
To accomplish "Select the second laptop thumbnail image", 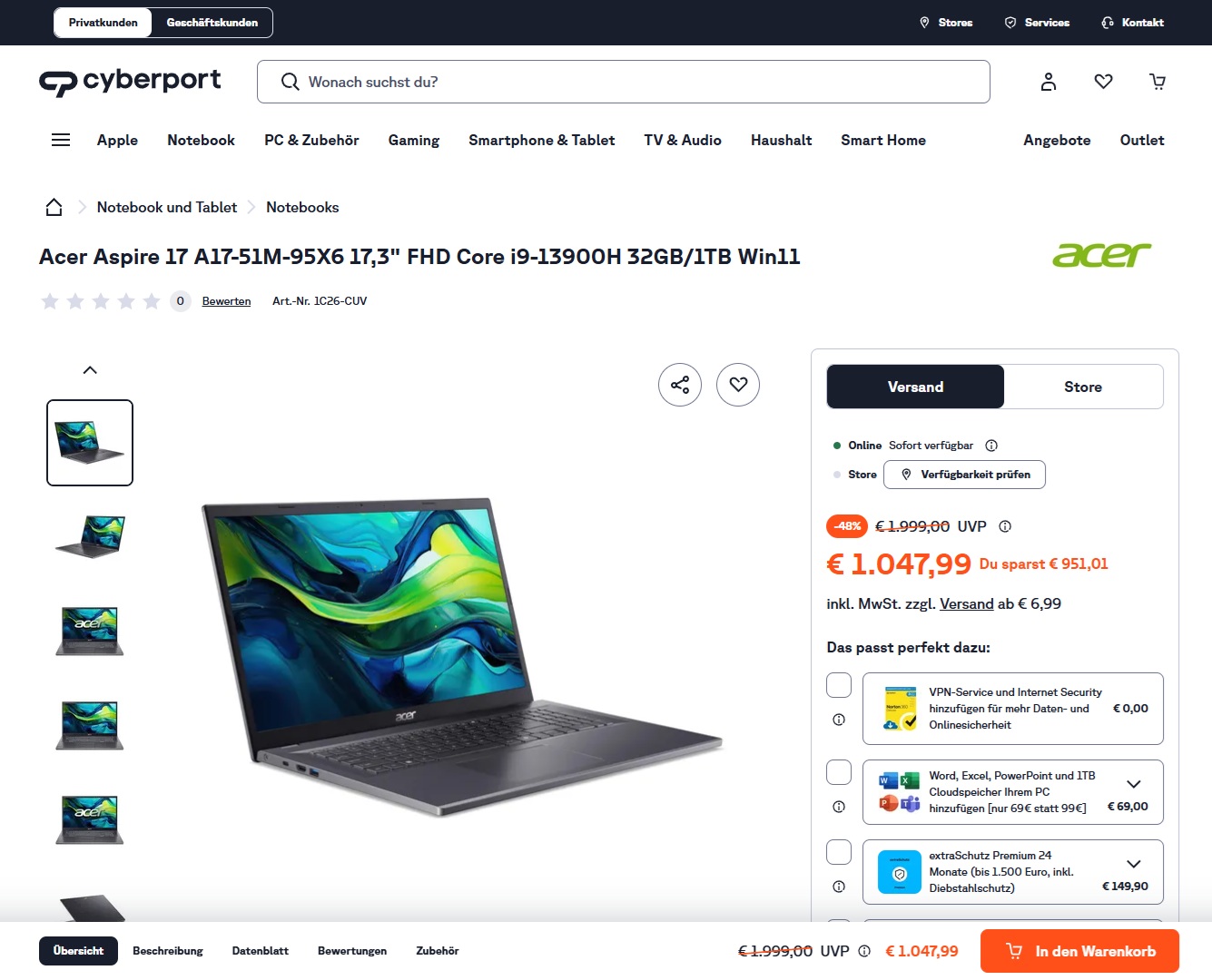I will 90,536.
